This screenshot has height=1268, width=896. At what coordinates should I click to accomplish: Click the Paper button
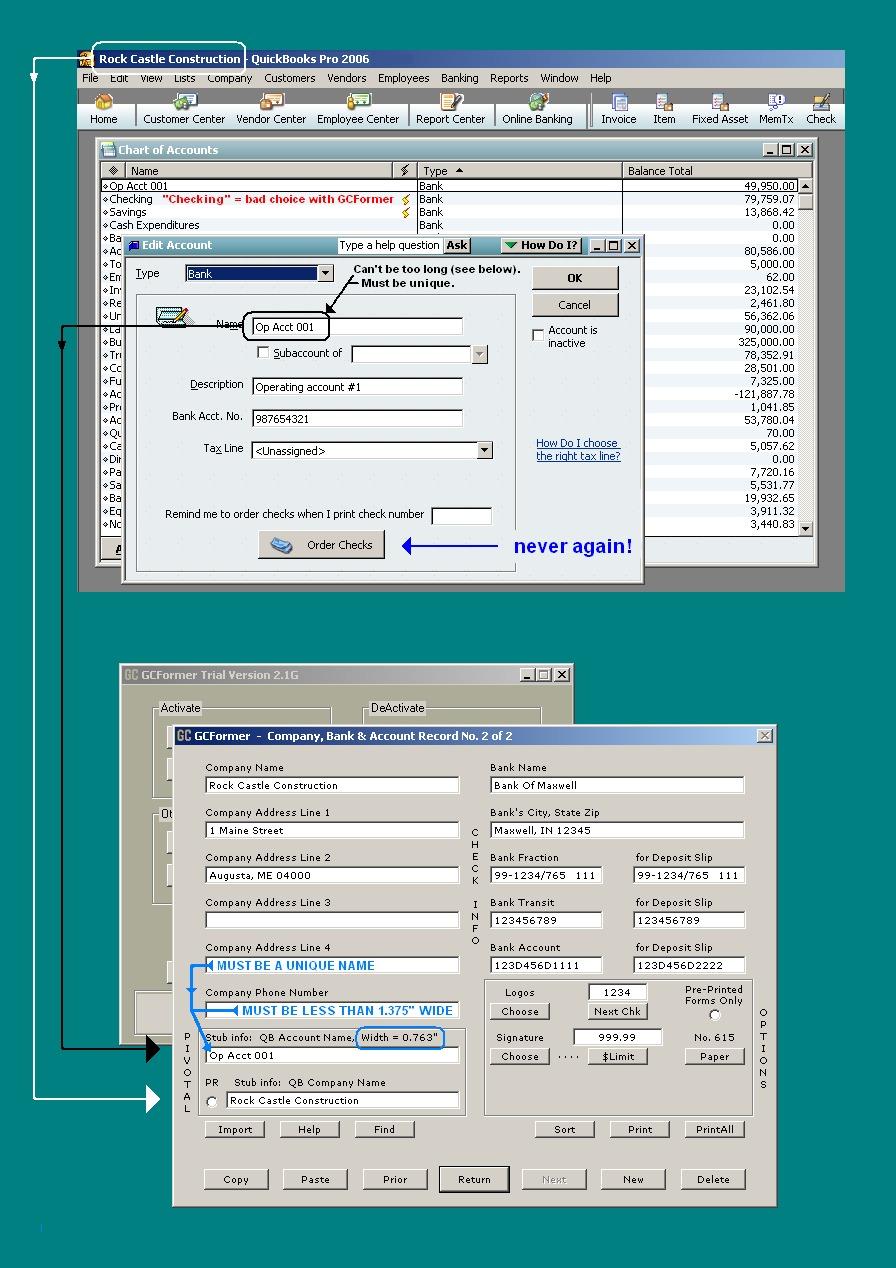(715, 1056)
